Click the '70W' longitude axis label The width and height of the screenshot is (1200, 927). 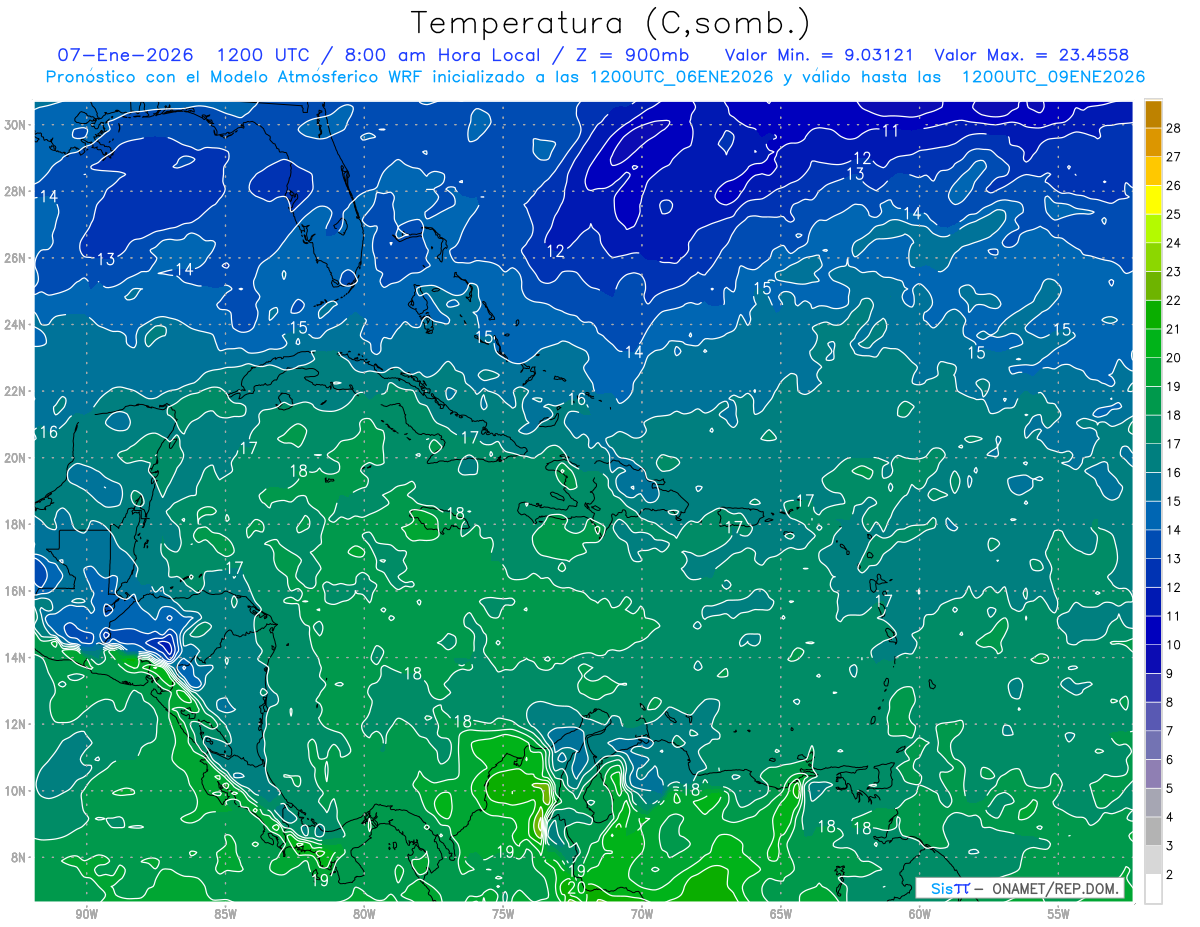[642, 914]
